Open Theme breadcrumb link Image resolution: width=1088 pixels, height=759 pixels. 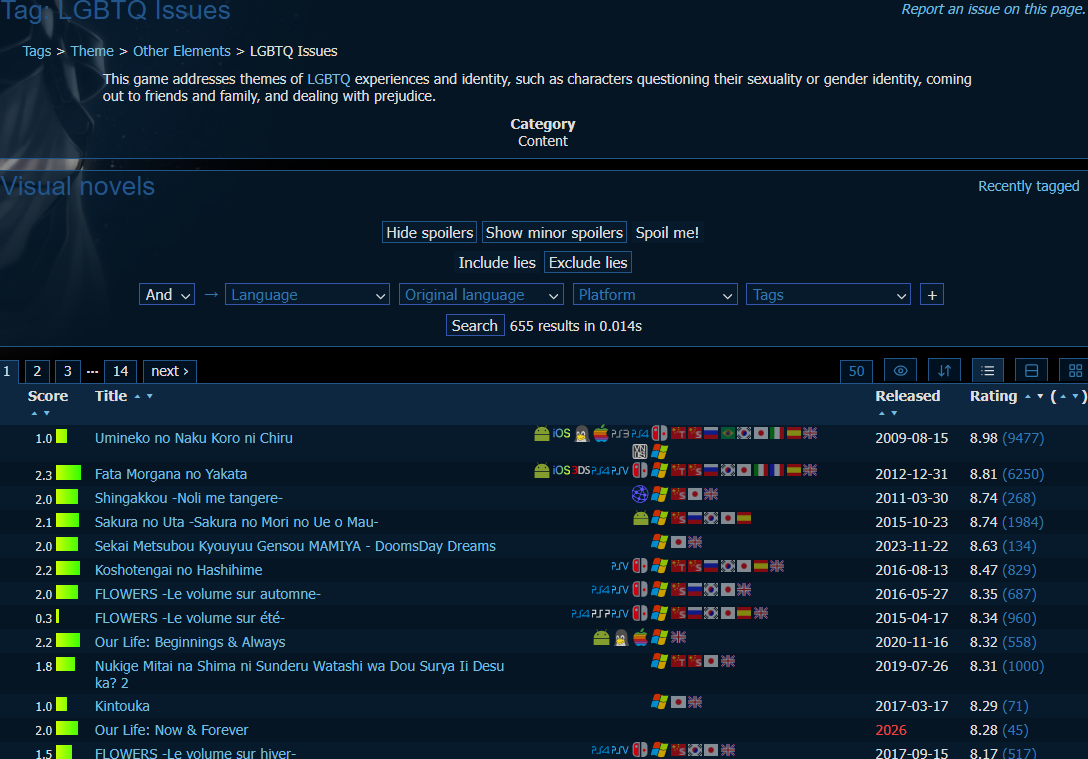point(92,51)
